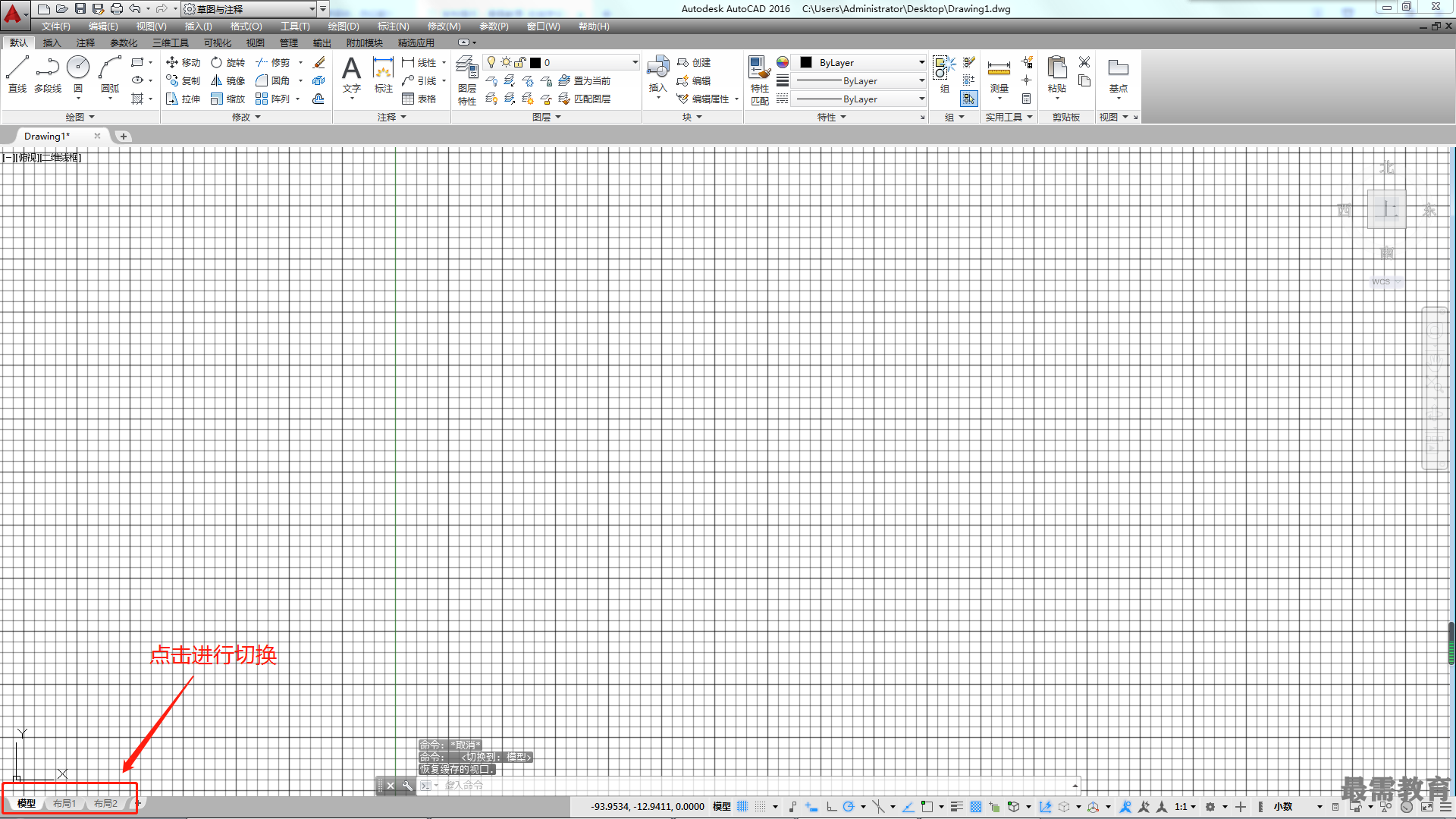This screenshot has width=1456, height=819.
Task: Click the 拉伸 (Stretch) tool
Action: point(184,99)
